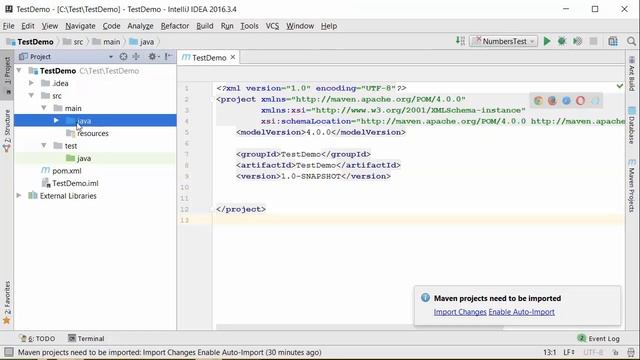This screenshot has height=360, width=640.
Task: Open the Structure side tab
Action: 7,131
